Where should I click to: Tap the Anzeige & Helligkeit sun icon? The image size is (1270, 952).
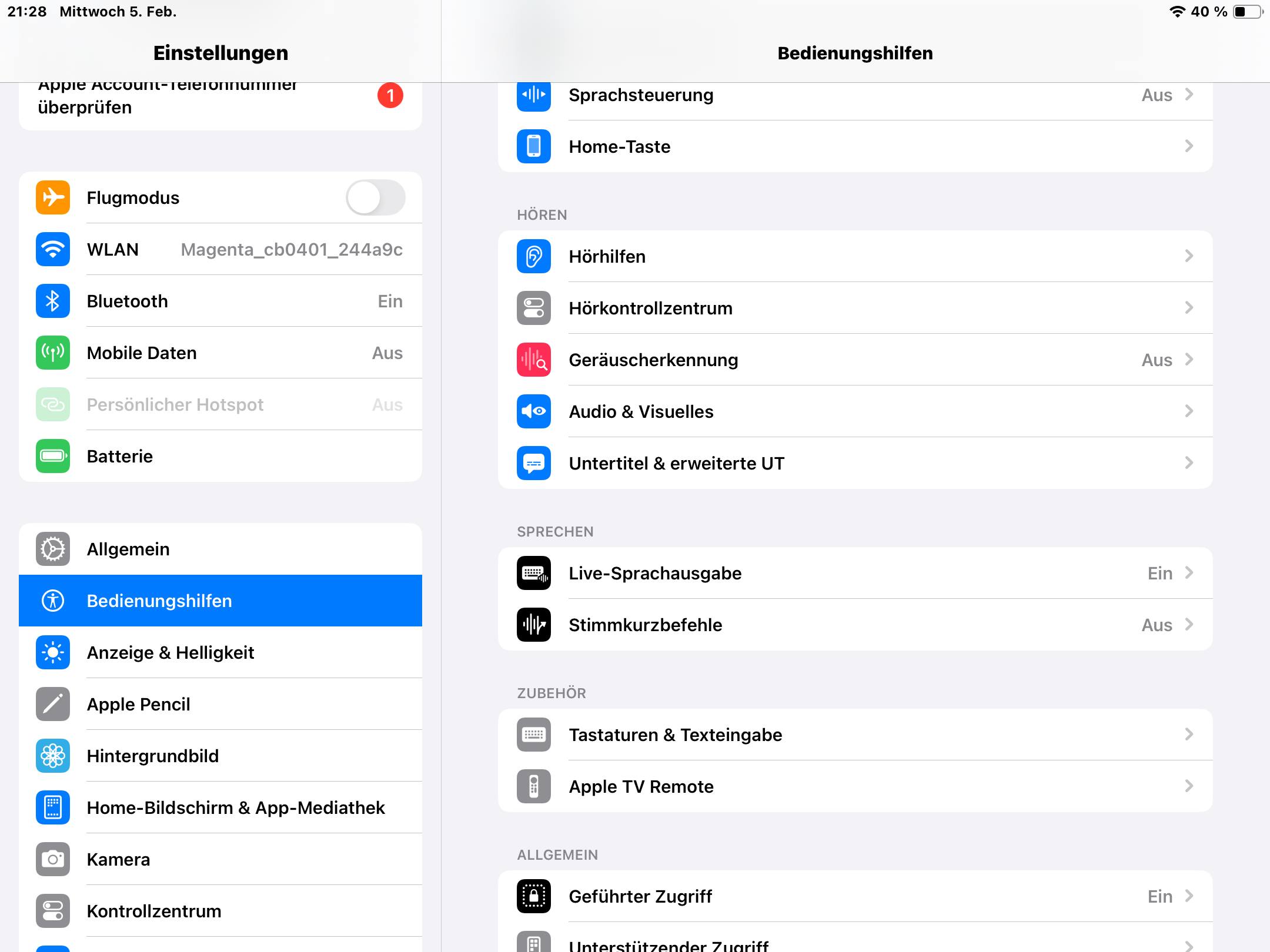(53, 652)
